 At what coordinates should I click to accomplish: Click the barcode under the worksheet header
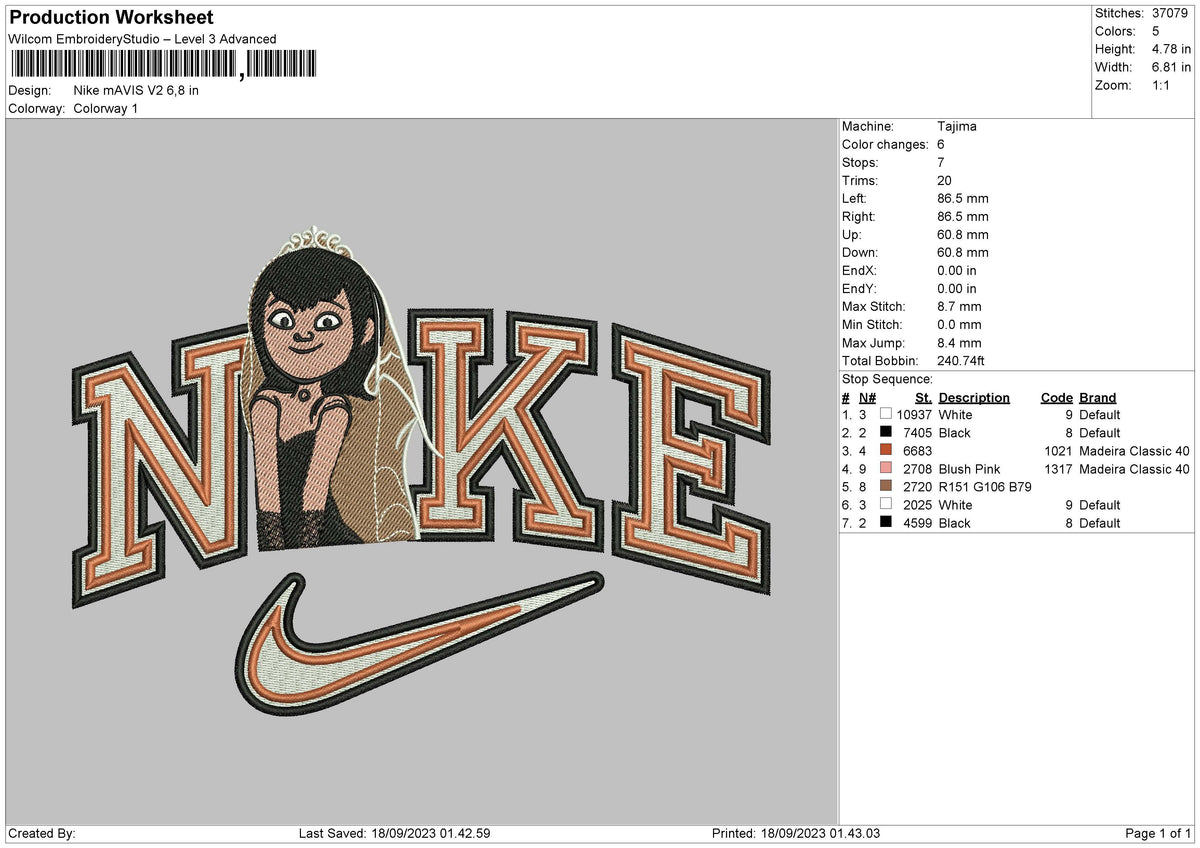(163, 65)
